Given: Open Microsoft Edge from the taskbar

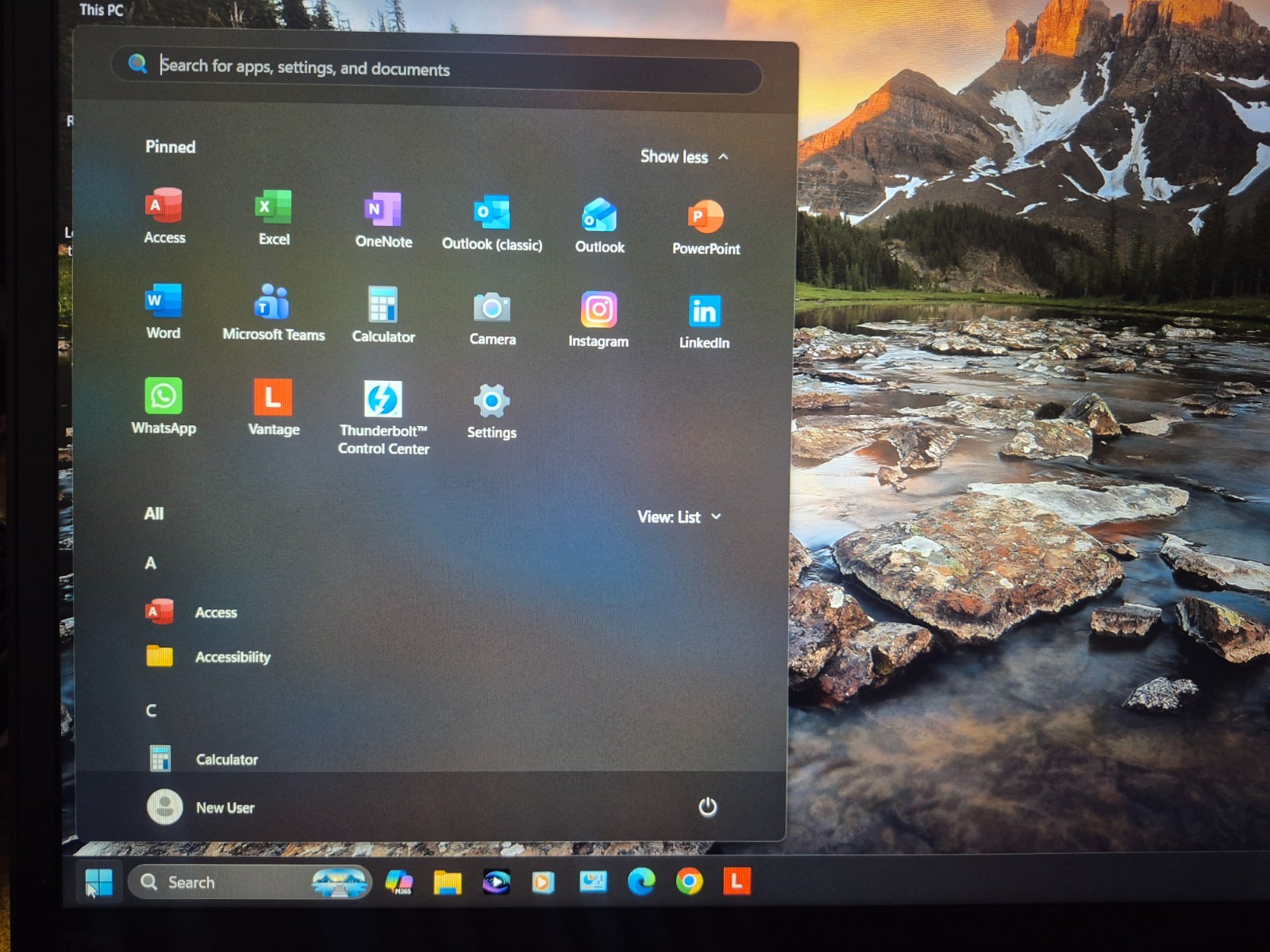Looking at the screenshot, I should click(641, 881).
